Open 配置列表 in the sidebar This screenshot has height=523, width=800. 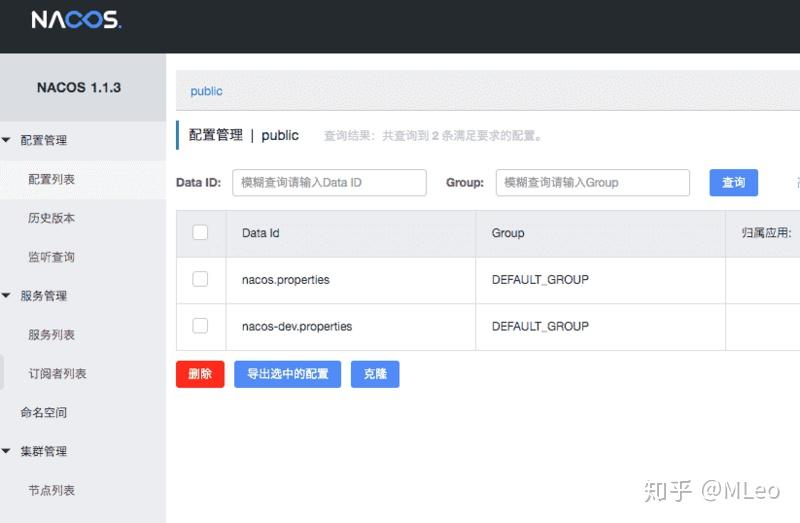52,179
